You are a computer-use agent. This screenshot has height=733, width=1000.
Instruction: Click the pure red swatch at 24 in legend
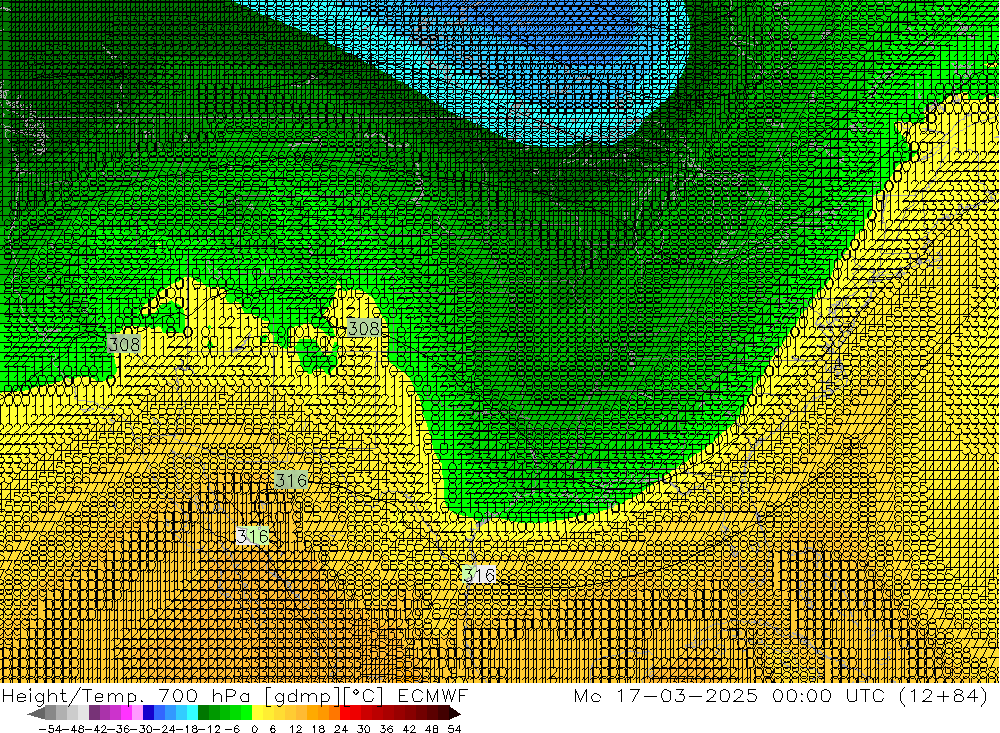tap(345, 713)
